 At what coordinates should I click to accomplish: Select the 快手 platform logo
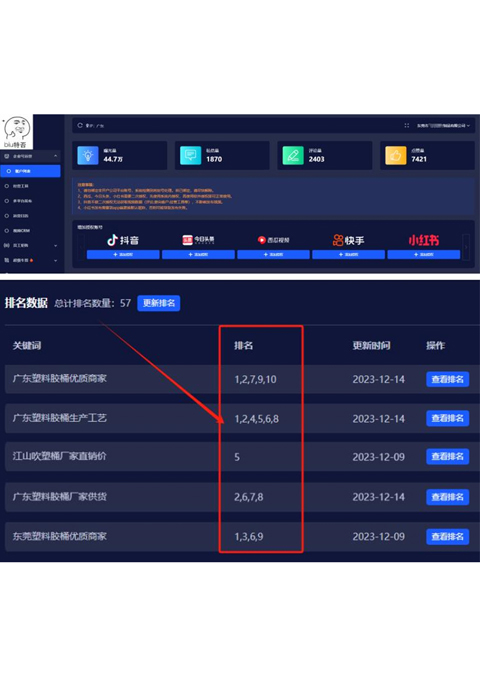[349, 240]
